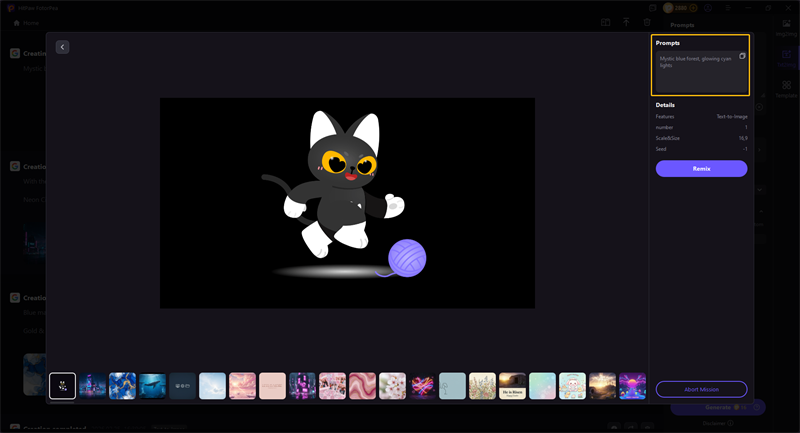
Task: Click the large black cat preview image
Action: [347, 203]
